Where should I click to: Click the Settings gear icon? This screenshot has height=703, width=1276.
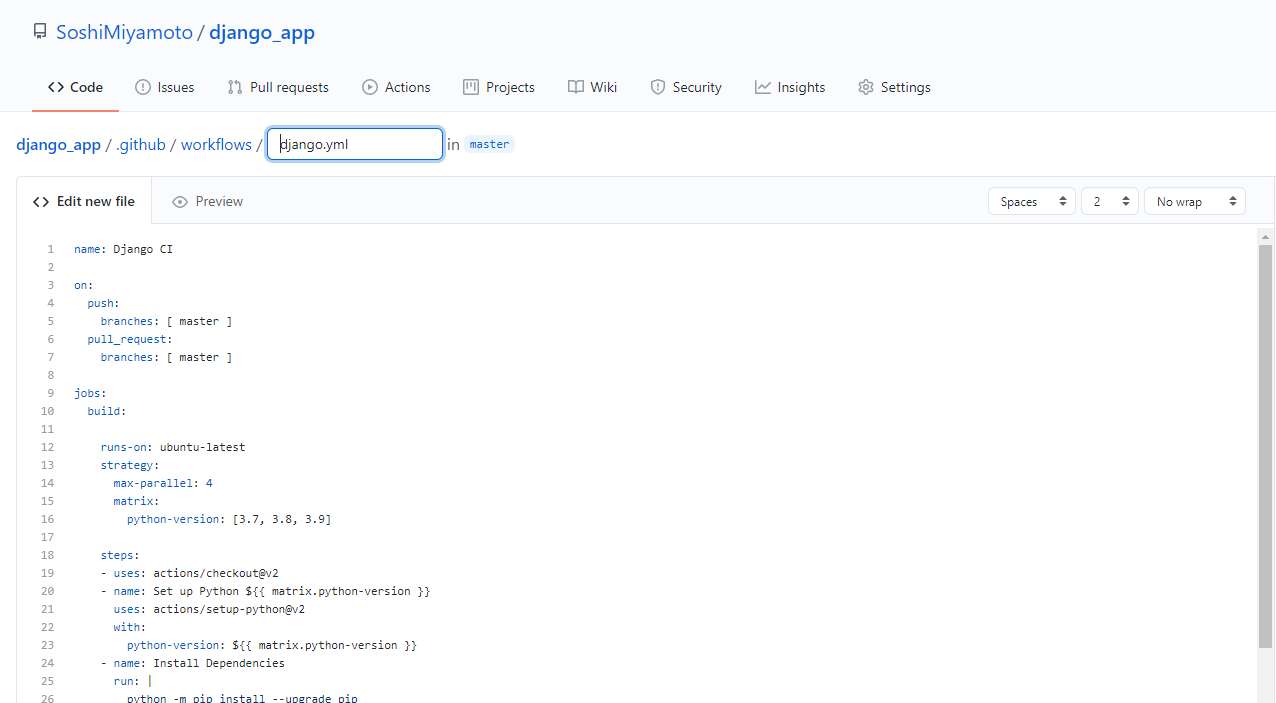tap(866, 87)
